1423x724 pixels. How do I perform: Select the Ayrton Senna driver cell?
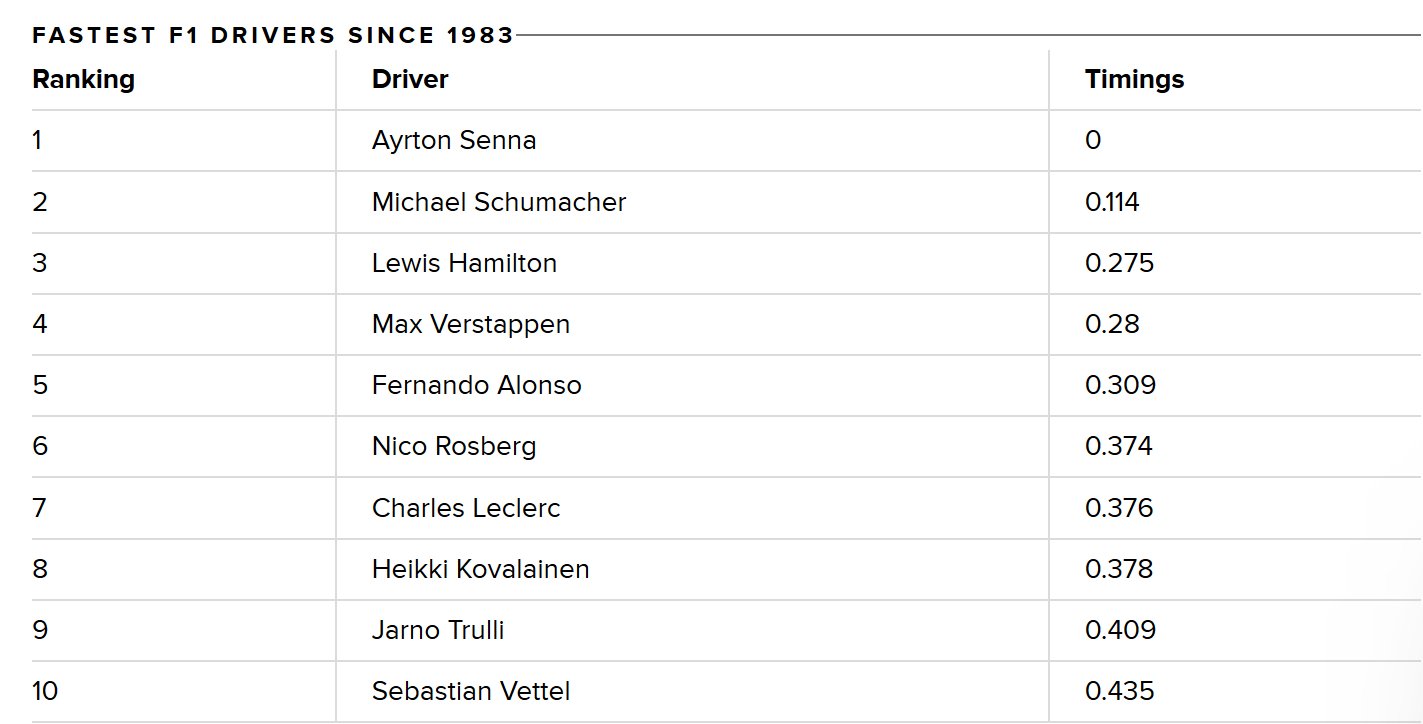[454, 141]
